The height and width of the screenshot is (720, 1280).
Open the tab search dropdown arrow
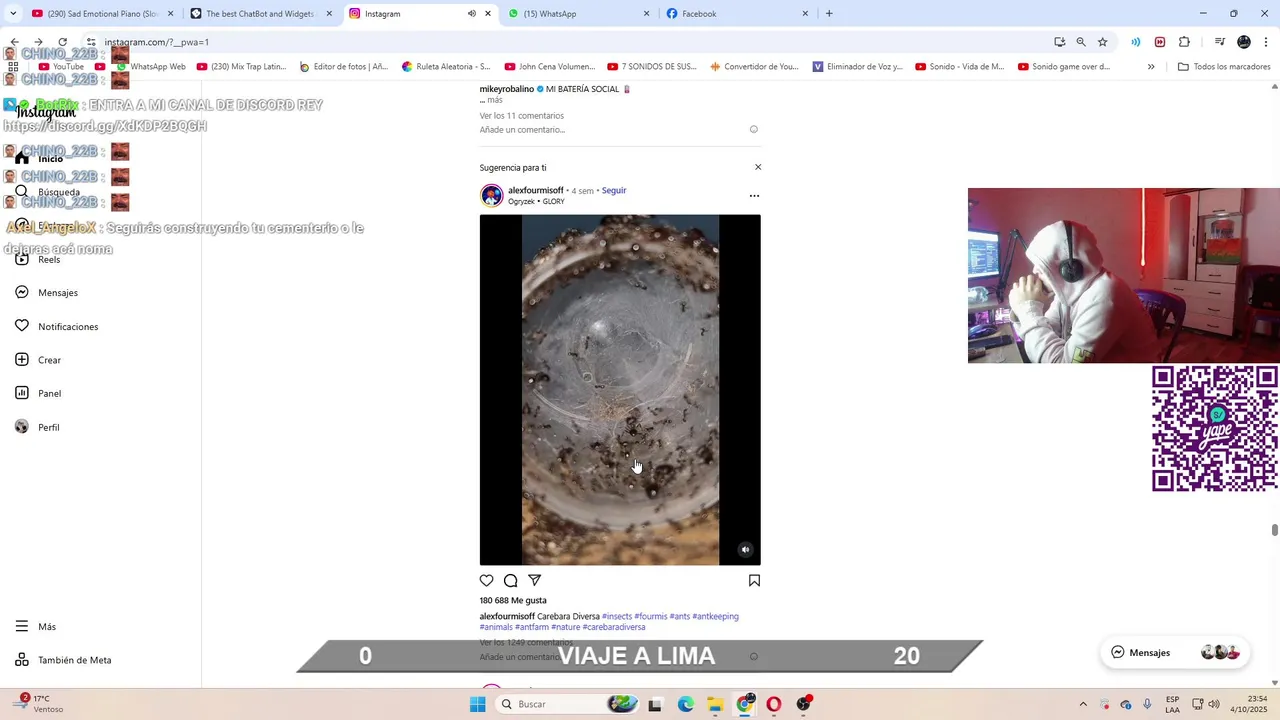click(x=13, y=14)
